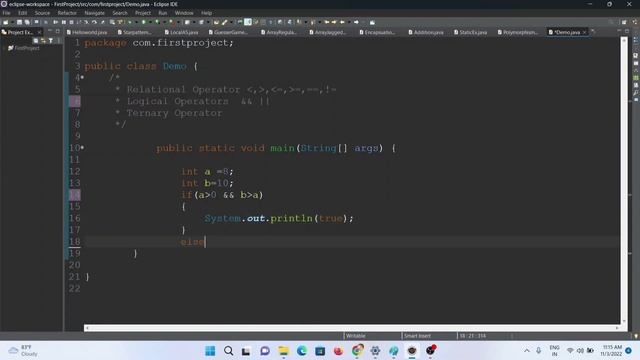Open the Run menu
Image resolution: width=640 pixels, height=360 pixels.
click(162, 13)
